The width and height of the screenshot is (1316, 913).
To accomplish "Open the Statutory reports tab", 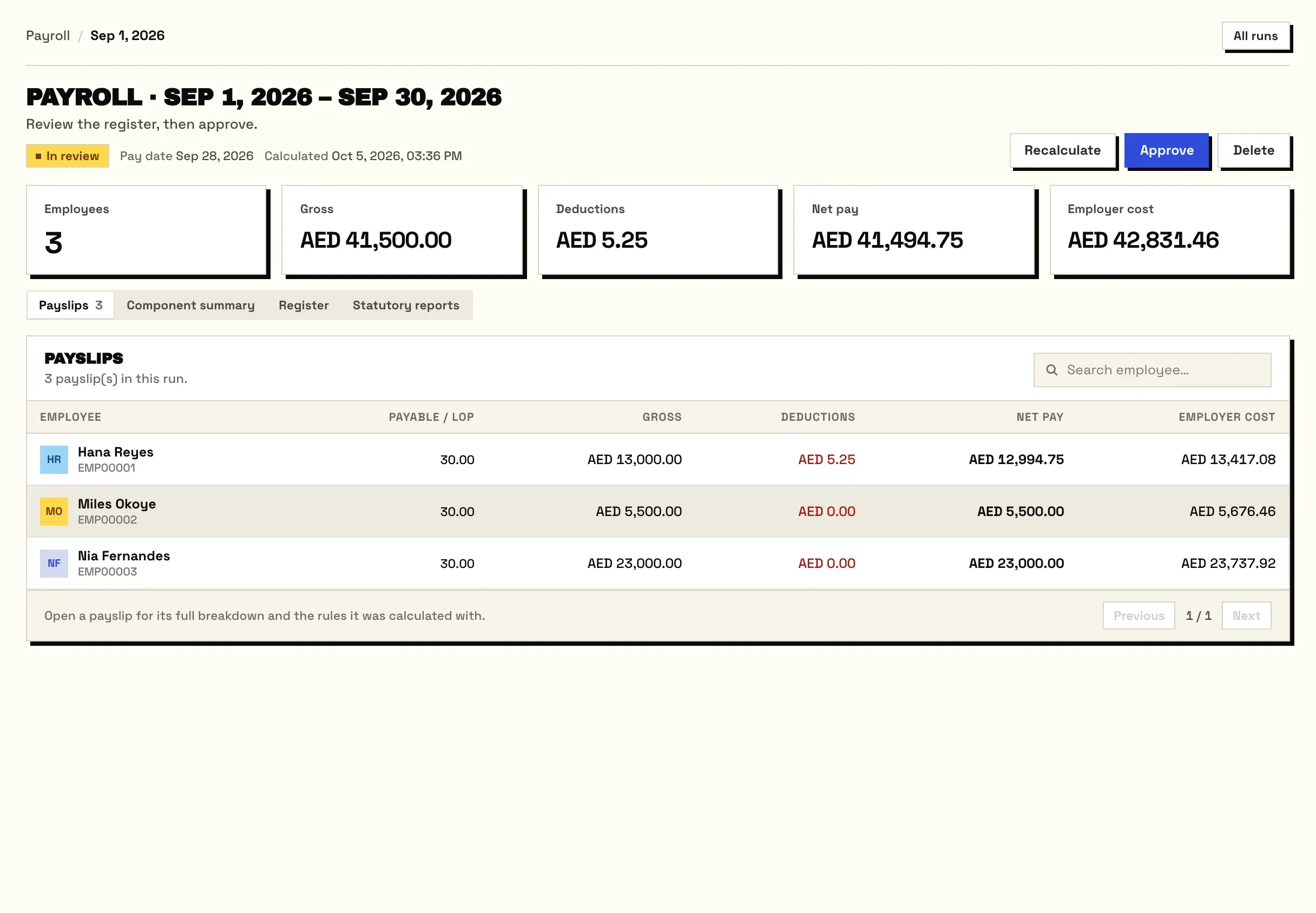I will click(406, 305).
